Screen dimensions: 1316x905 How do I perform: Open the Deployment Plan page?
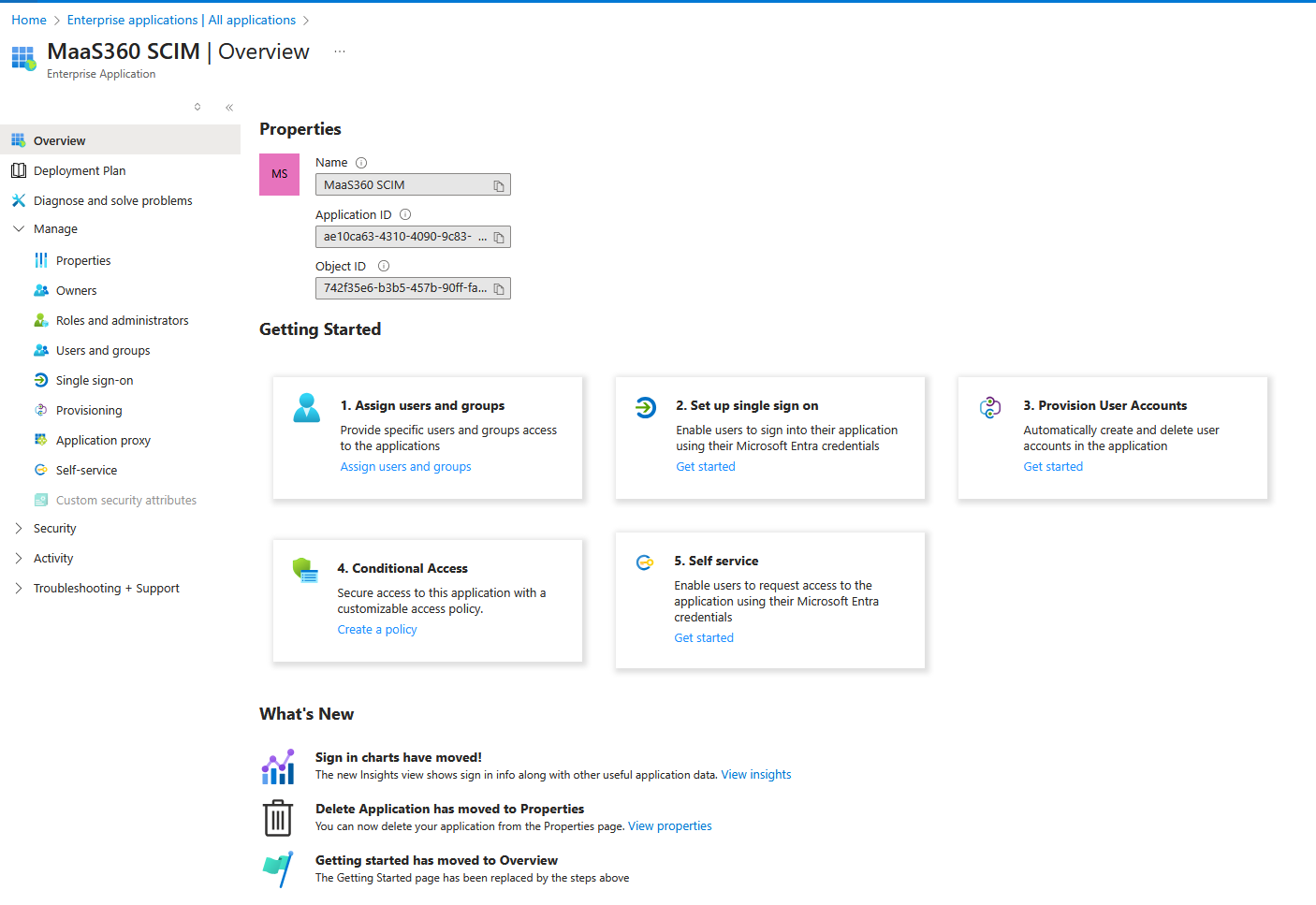[80, 171]
